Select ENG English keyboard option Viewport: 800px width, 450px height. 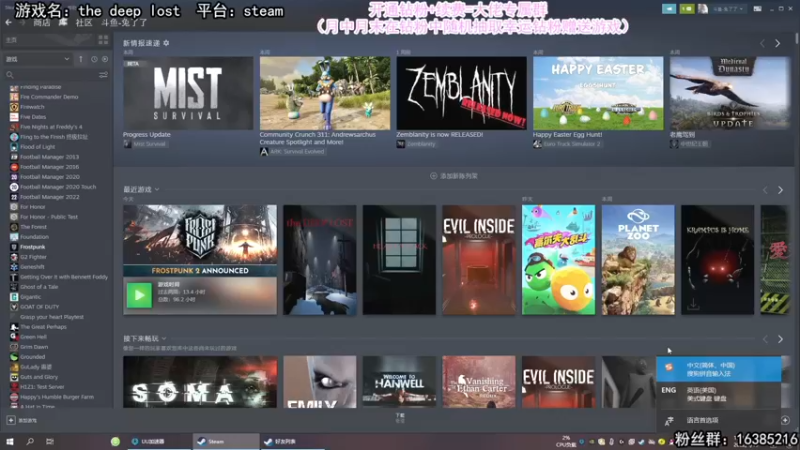pyautogui.click(x=718, y=394)
